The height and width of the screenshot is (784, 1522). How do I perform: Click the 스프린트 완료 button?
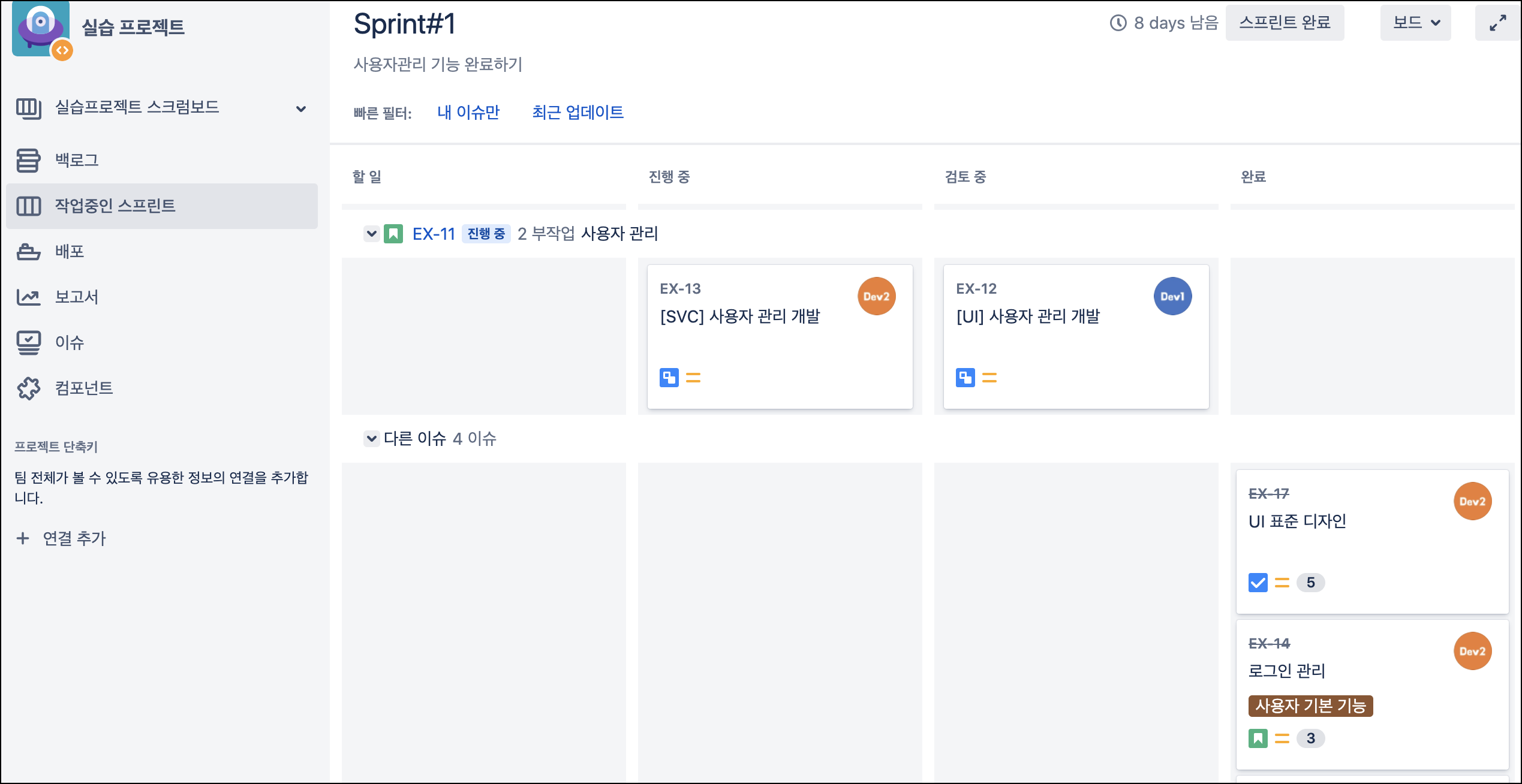(1285, 23)
